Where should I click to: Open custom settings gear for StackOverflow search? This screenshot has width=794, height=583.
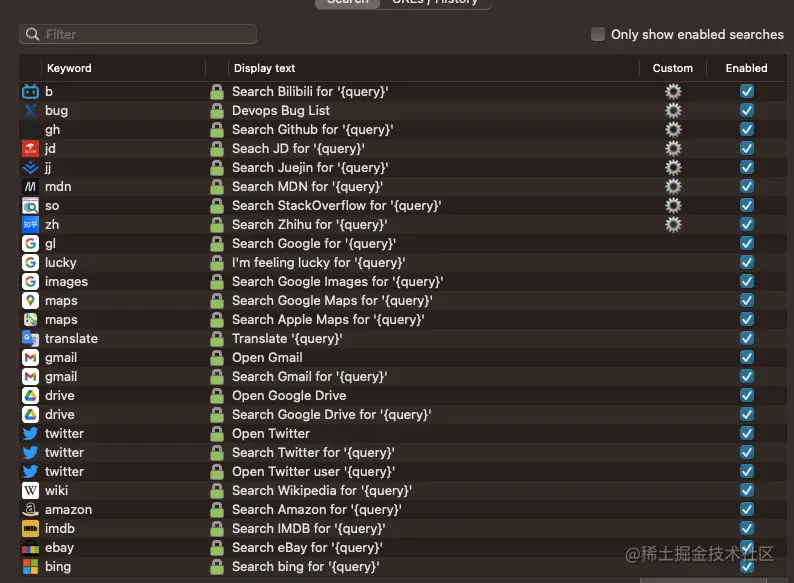(673, 206)
